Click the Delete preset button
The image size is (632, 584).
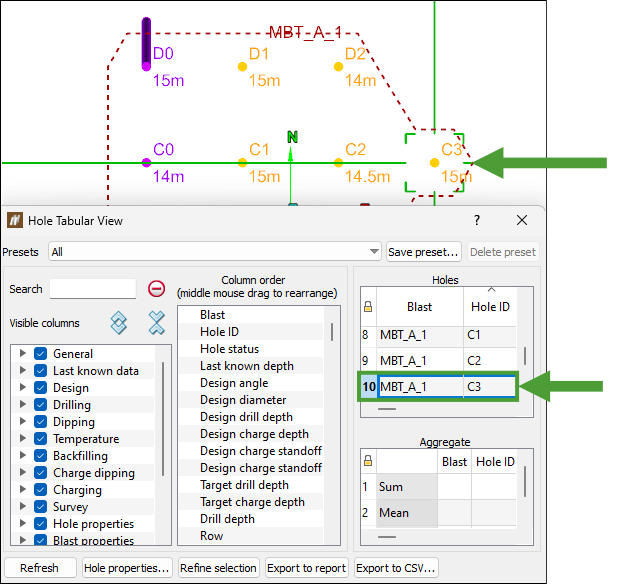(503, 252)
